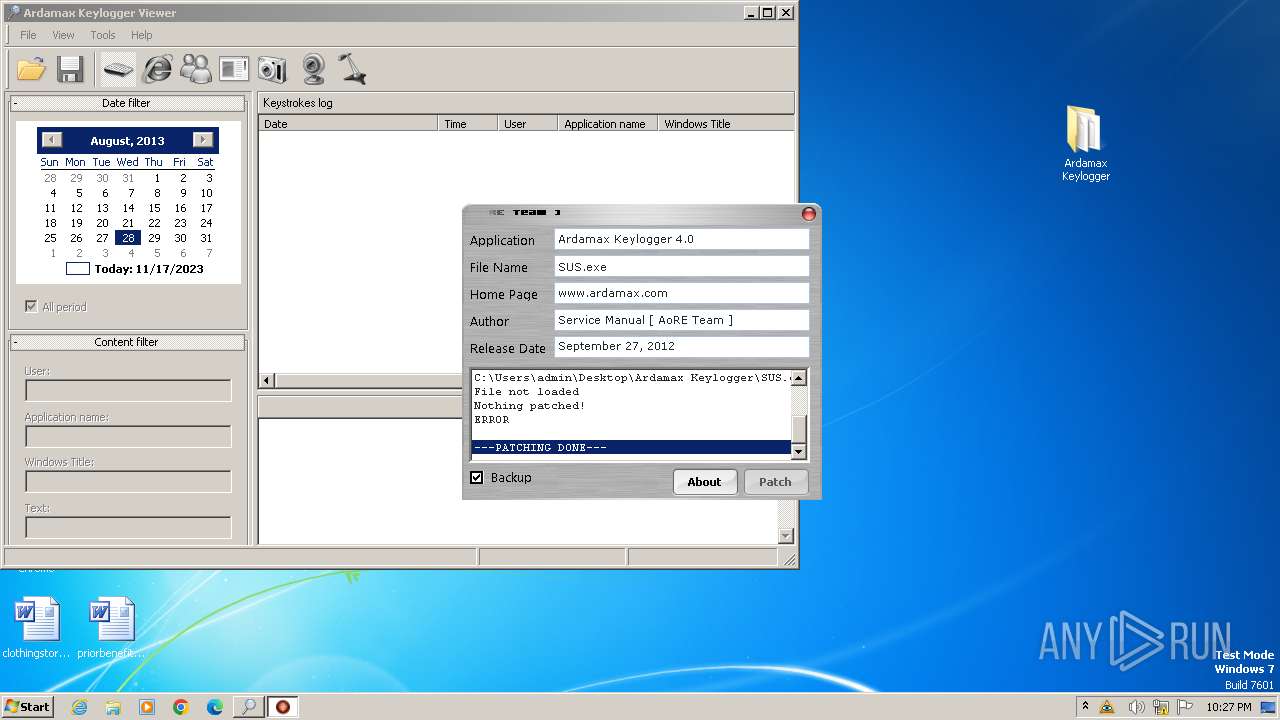Click the Action Center flag tray icon
Image resolution: width=1280 pixels, height=720 pixels.
pyautogui.click(x=1185, y=707)
